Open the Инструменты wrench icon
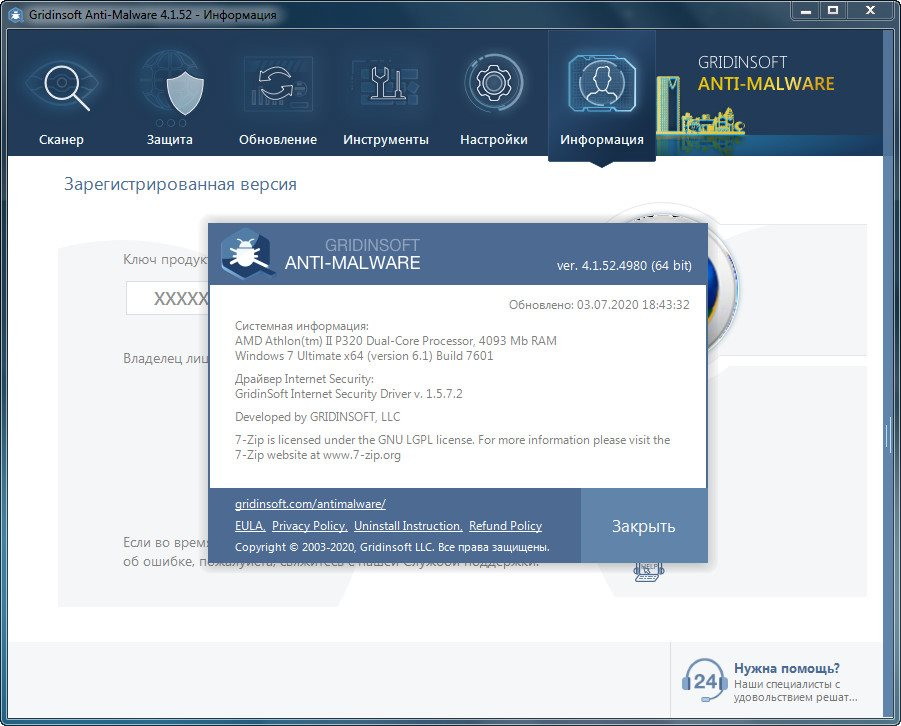Viewport: 901px width, 726px height. (x=386, y=84)
